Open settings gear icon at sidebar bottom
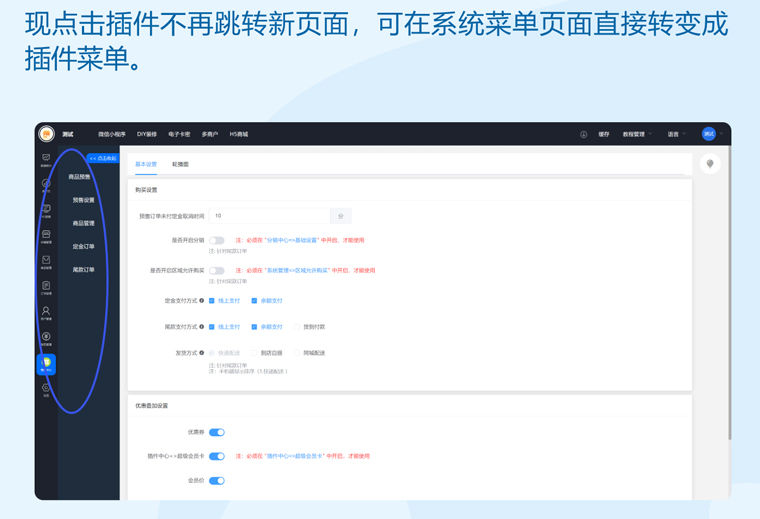The height and width of the screenshot is (519, 760). (x=46, y=389)
